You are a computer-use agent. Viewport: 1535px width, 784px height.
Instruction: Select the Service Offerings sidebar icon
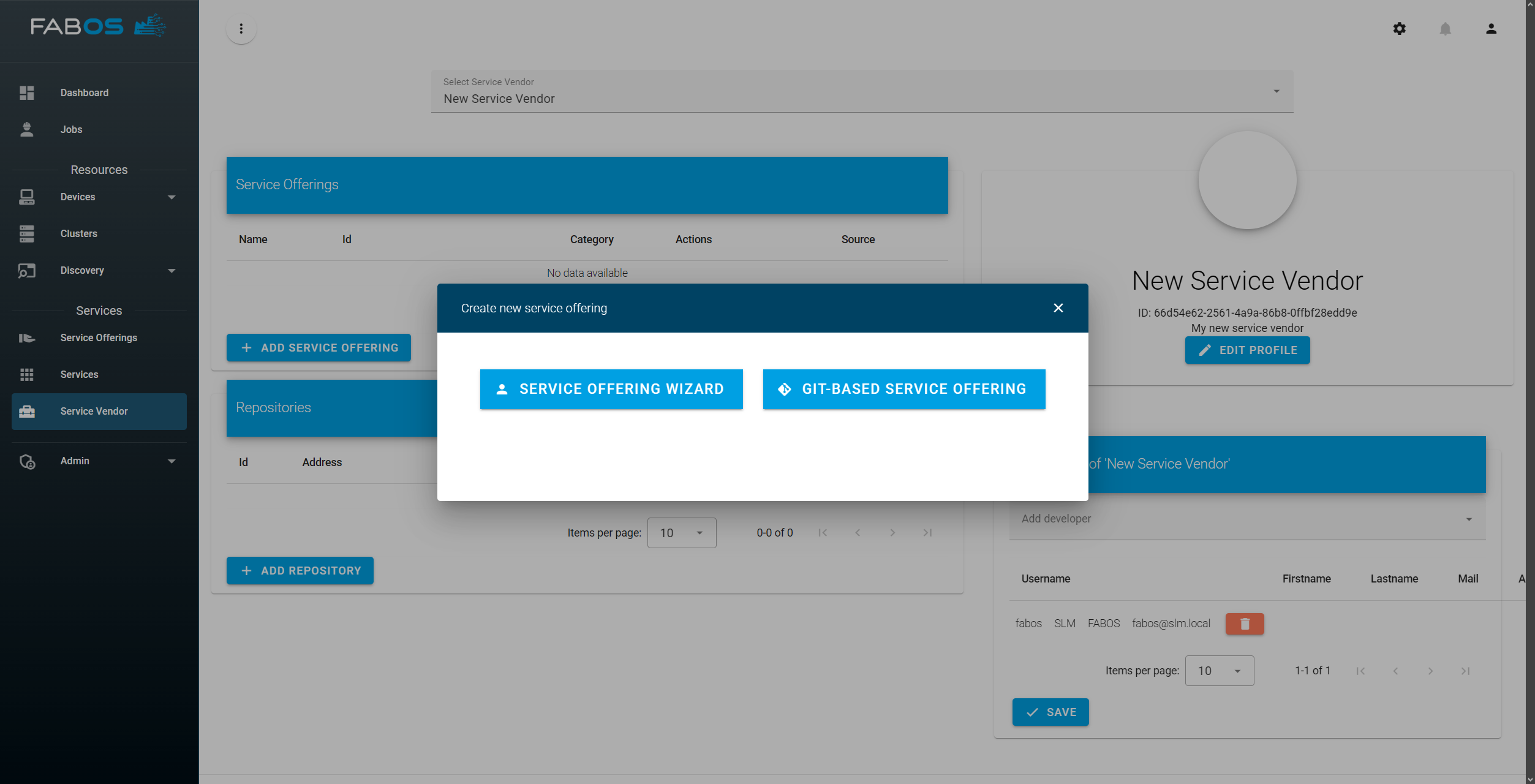pyautogui.click(x=27, y=337)
